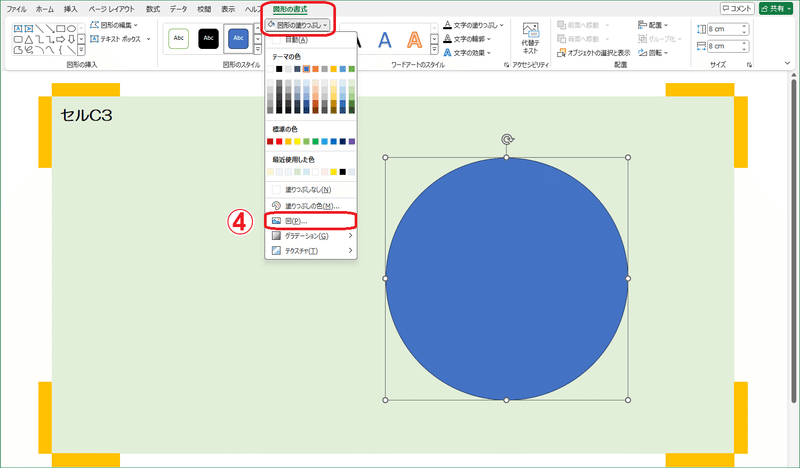The height and width of the screenshot is (468, 800).
Task: Pick the orange theme color swatch
Action: tap(315, 69)
